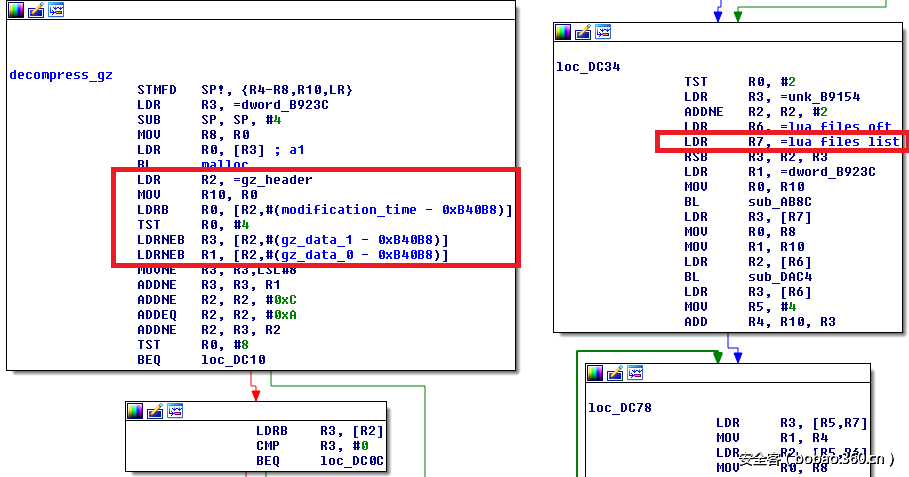Click the color palette icon in loc_DC34 node
The height and width of the screenshot is (477, 909).
(x=563, y=32)
